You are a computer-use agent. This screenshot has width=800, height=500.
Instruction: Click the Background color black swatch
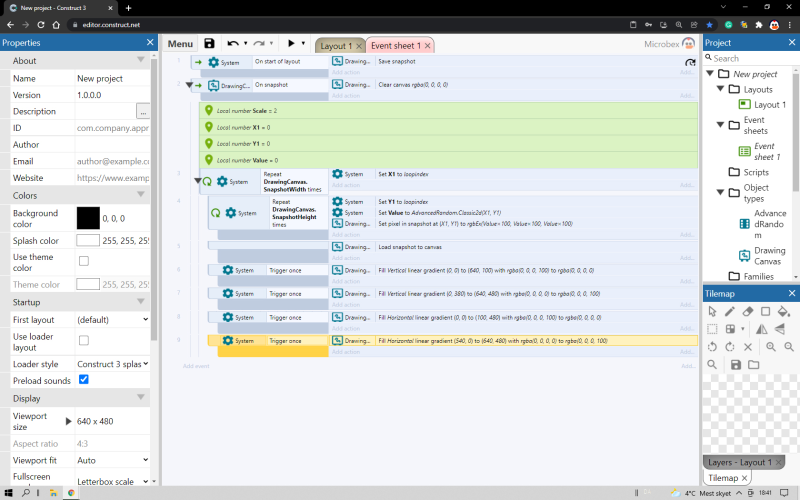(88, 218)
